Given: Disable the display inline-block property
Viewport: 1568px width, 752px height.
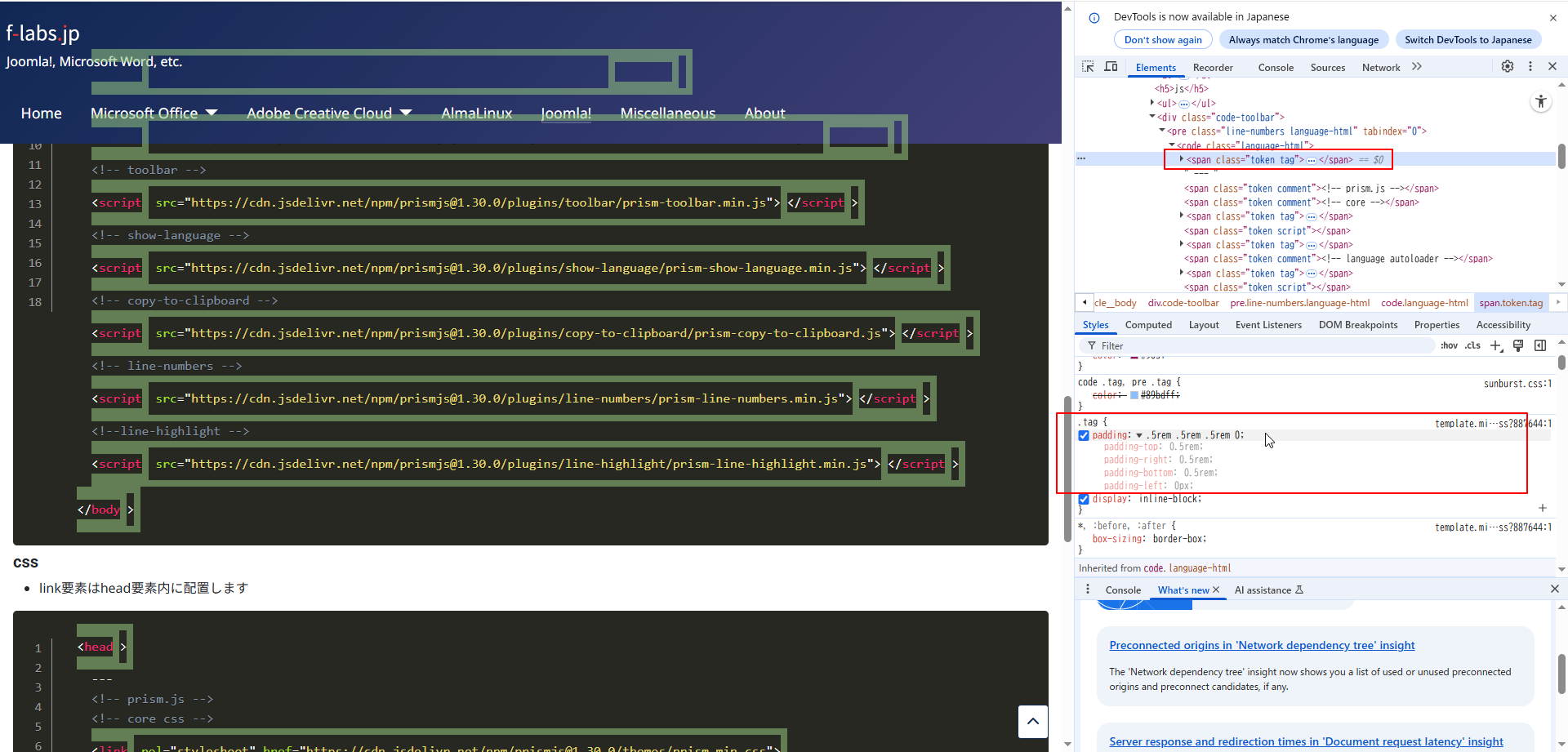Looking at the screenshot, I should 1084,499.
